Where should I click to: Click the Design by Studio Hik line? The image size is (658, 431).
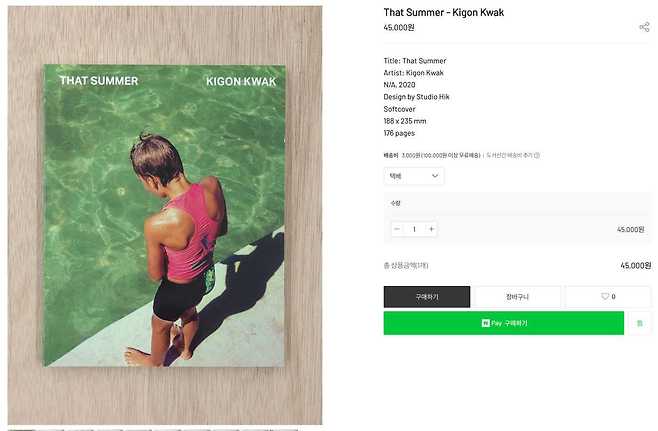416,97
